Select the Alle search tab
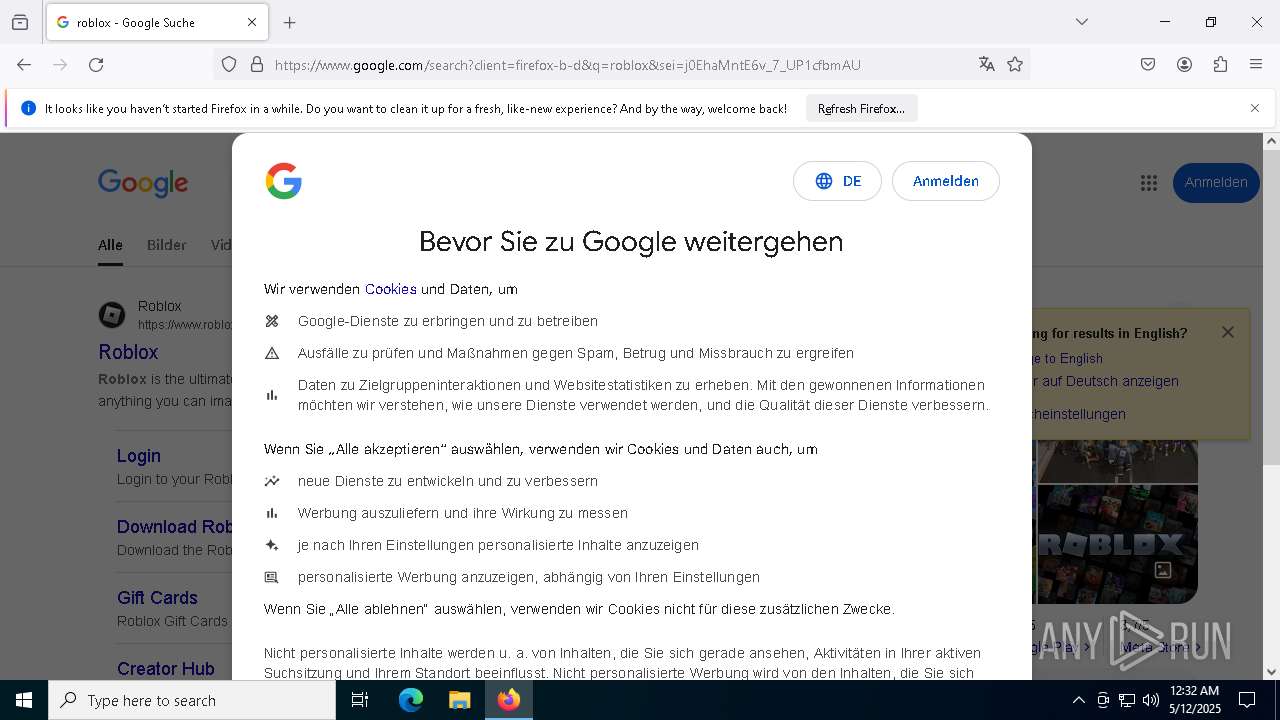The height and width of the screenshot is (720, 1280). pos(110,245)
